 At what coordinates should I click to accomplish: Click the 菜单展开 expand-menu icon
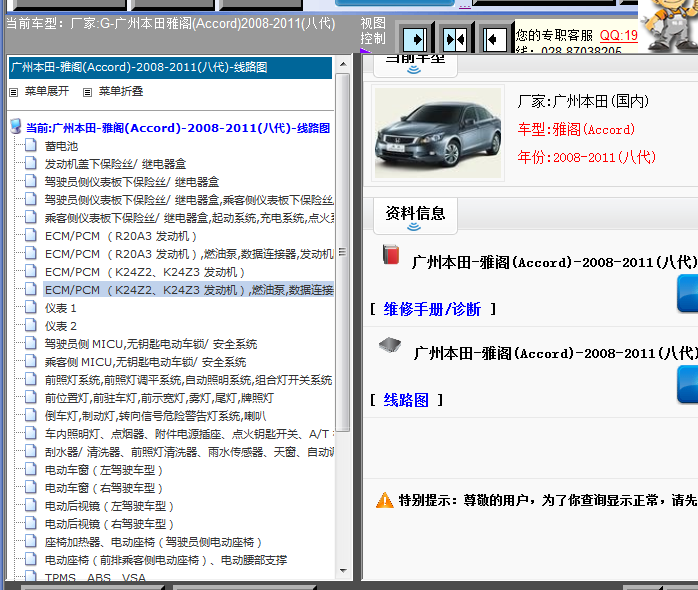point(14,92)
